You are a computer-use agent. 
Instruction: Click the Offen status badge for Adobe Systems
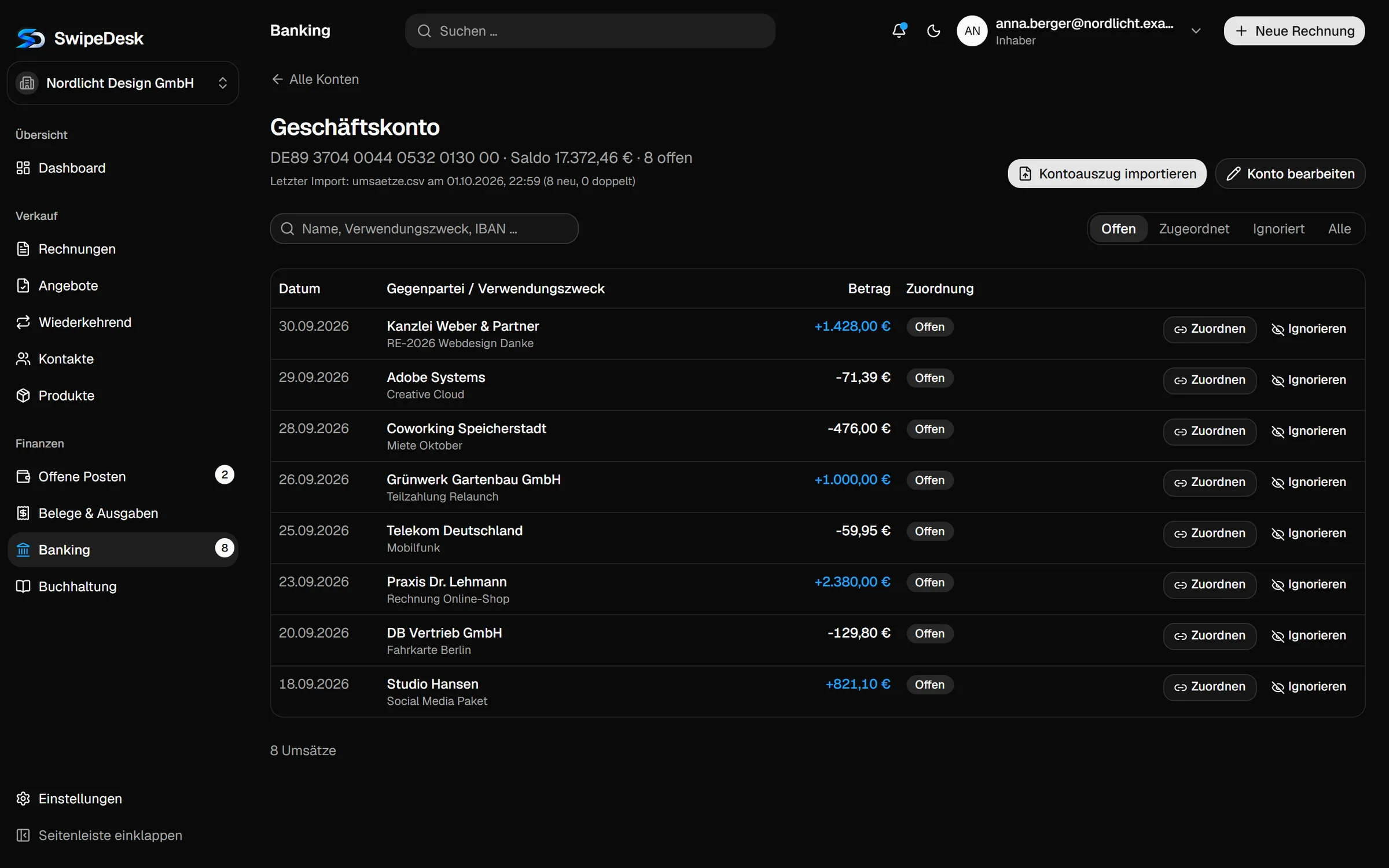click(x=929, y=378)
